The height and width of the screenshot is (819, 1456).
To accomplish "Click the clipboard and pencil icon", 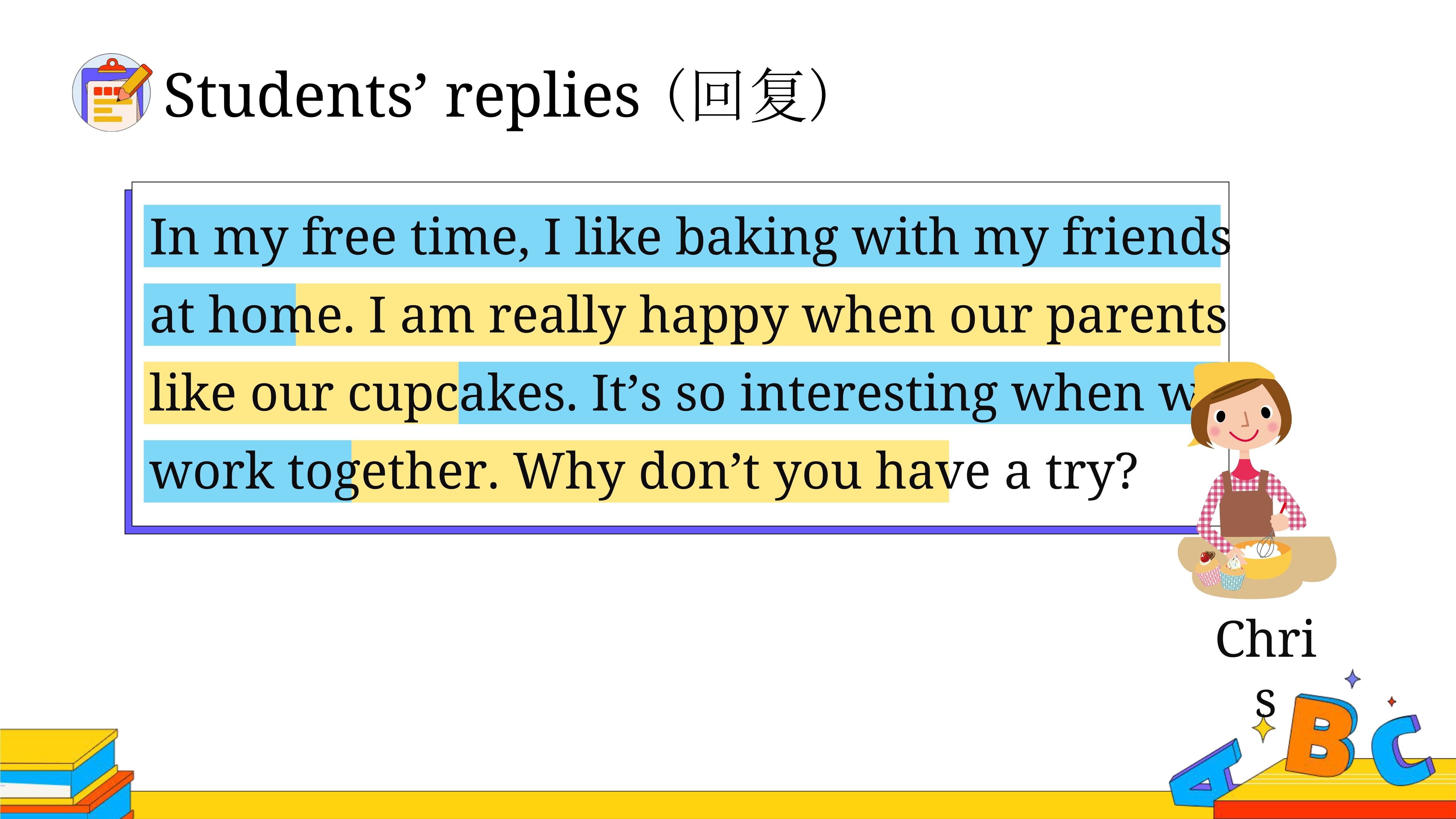I will 112,92.
